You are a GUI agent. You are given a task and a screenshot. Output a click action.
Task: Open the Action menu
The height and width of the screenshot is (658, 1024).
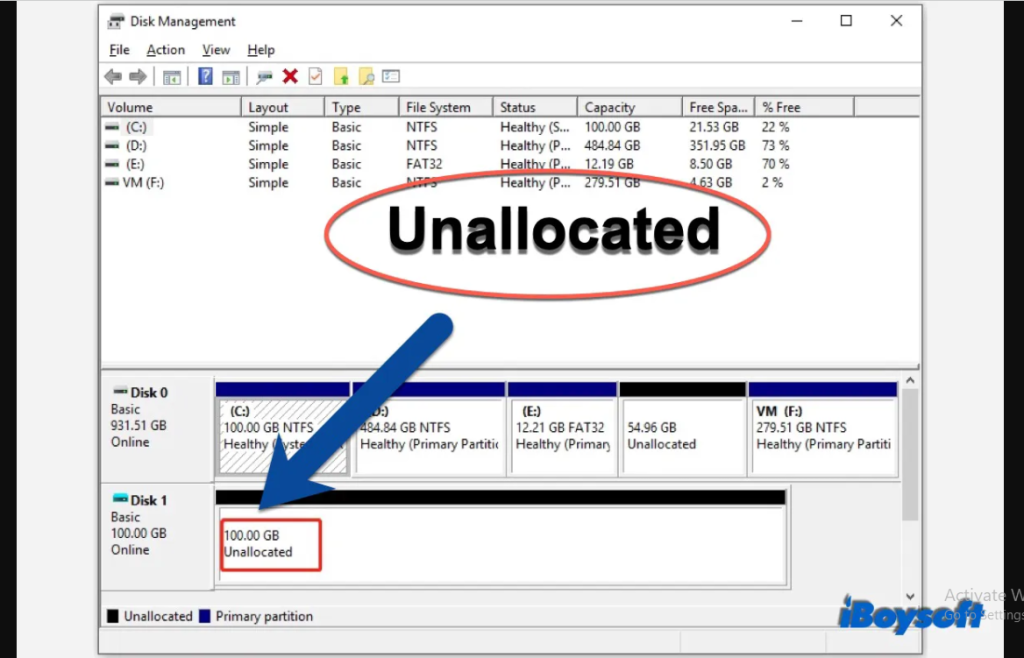pyautogui.click(x=165, y=50)
